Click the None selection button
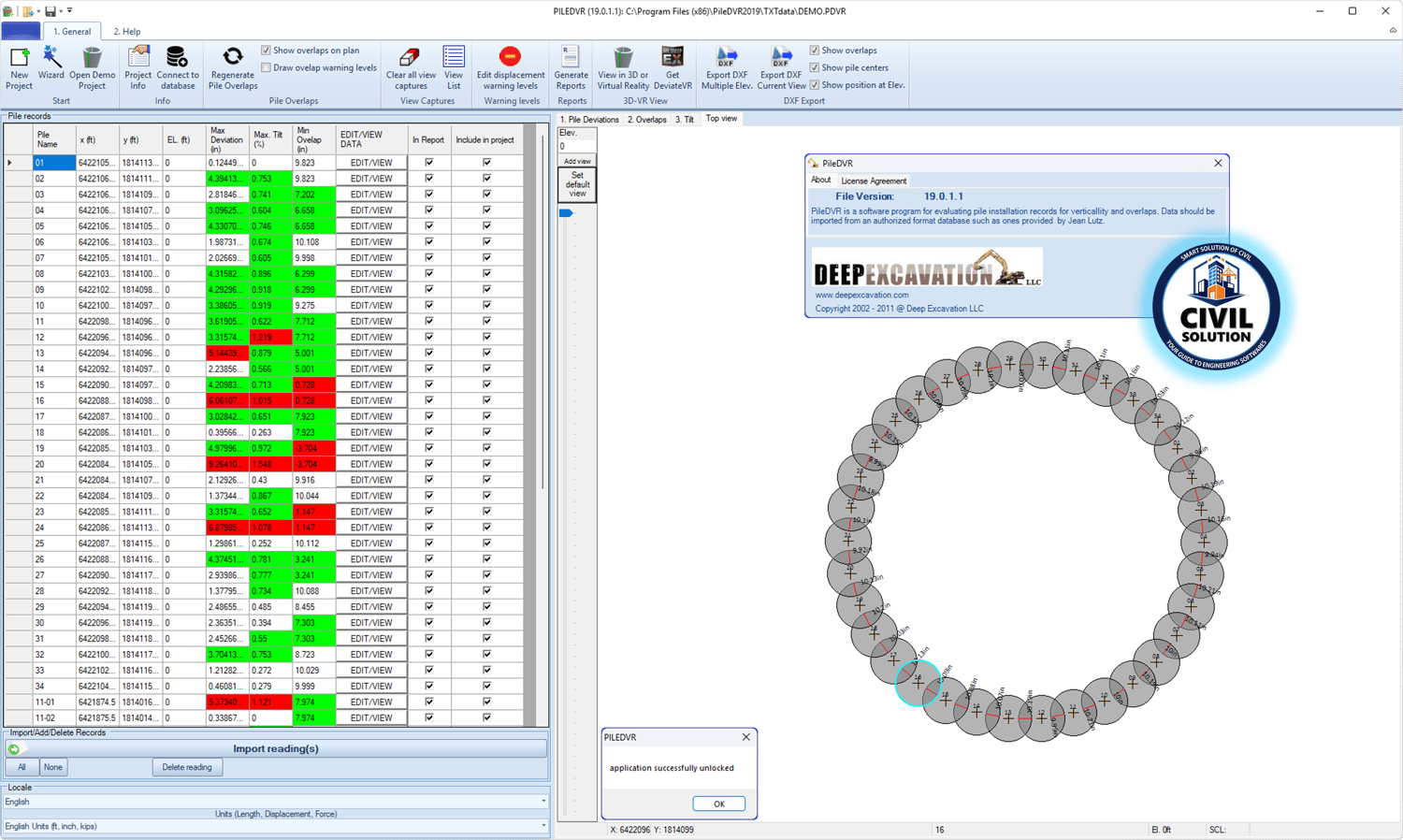 [x=53, y=767]
